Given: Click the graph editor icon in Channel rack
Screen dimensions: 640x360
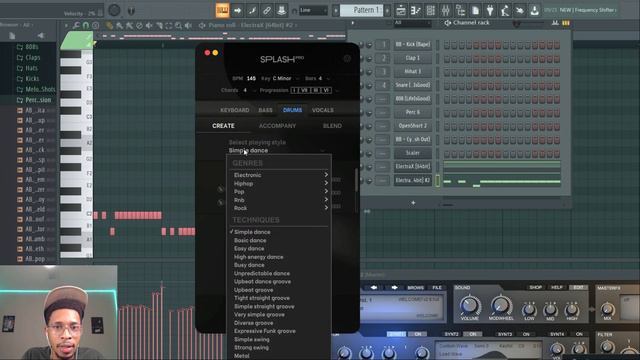Looking at the screenshot, I should [x=555, y=23].
